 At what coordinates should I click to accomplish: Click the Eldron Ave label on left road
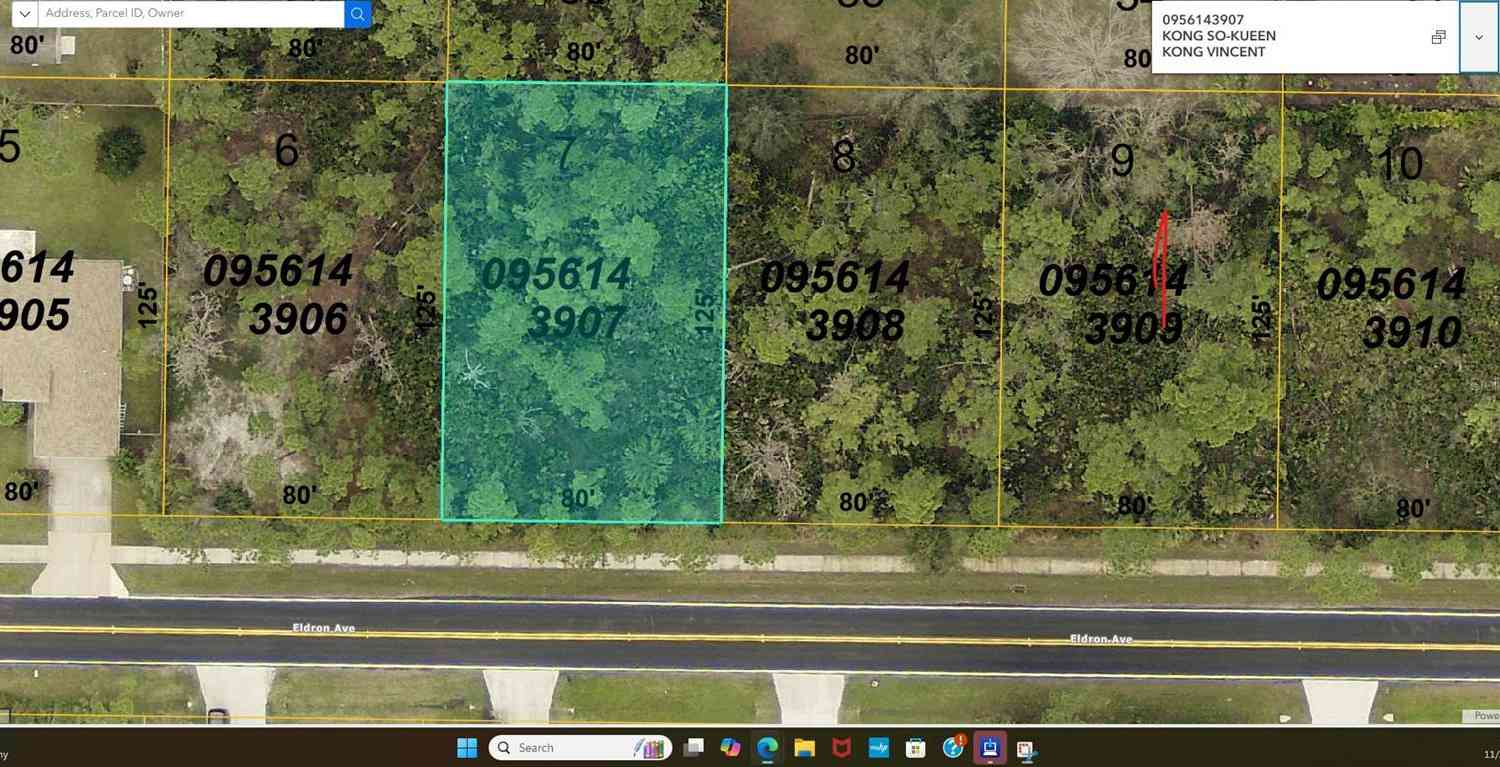tap(324, 628)
